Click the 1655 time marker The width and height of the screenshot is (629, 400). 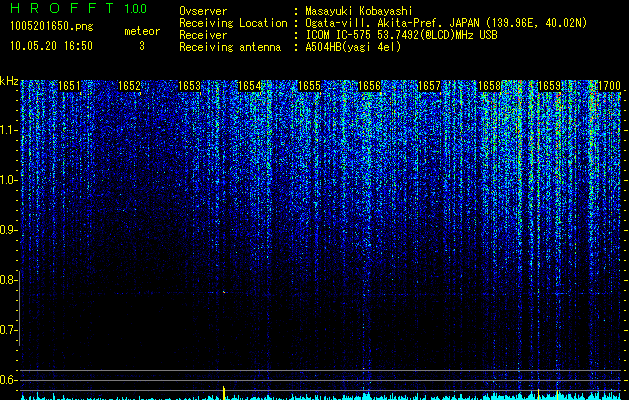(309, 86)
